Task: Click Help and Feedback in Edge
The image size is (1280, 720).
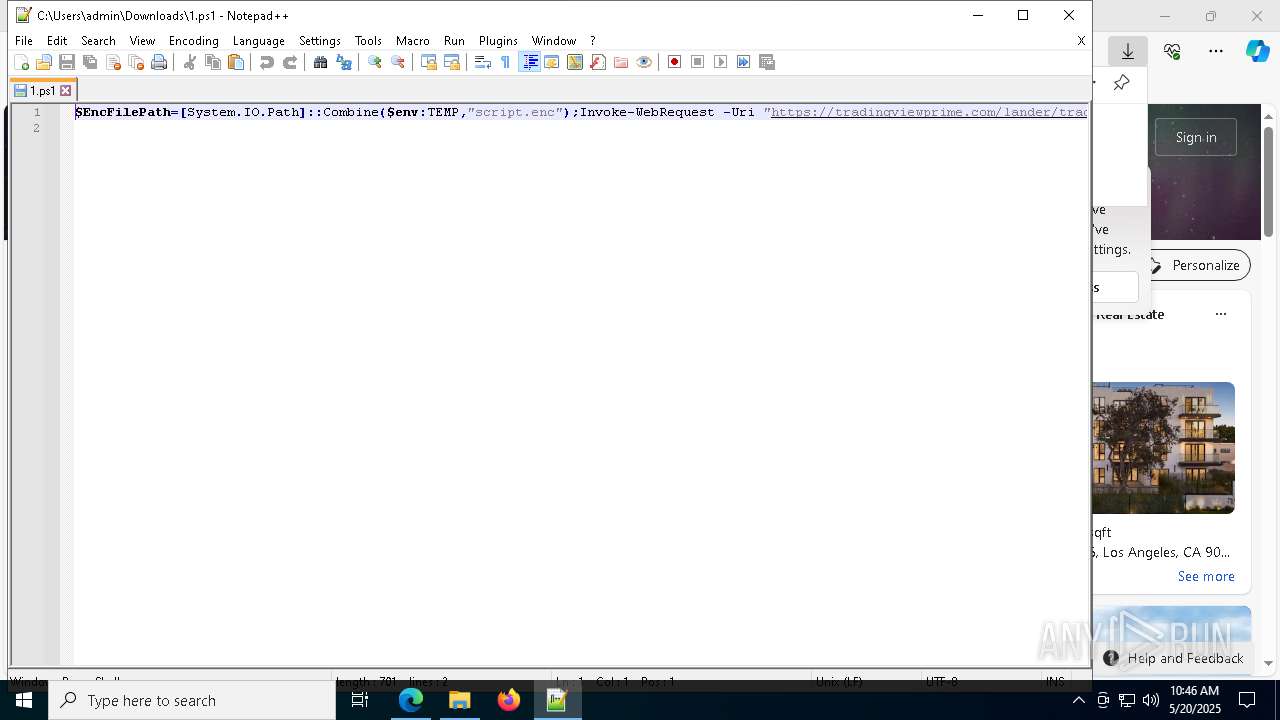Action: [x=1173, y=658]
